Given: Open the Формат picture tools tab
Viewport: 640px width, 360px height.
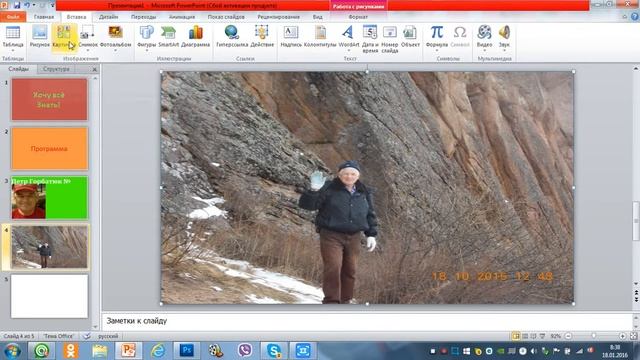Looking at the screenshot, I should (358, 17).
